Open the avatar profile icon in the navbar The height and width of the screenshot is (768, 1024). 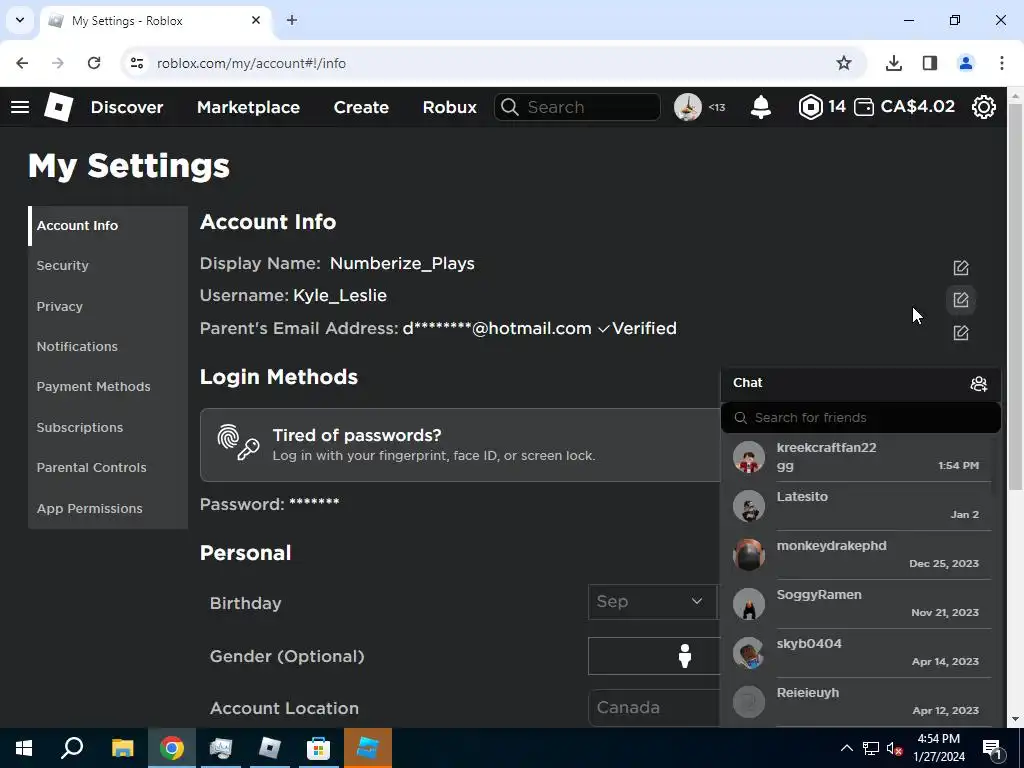[688, 106]
